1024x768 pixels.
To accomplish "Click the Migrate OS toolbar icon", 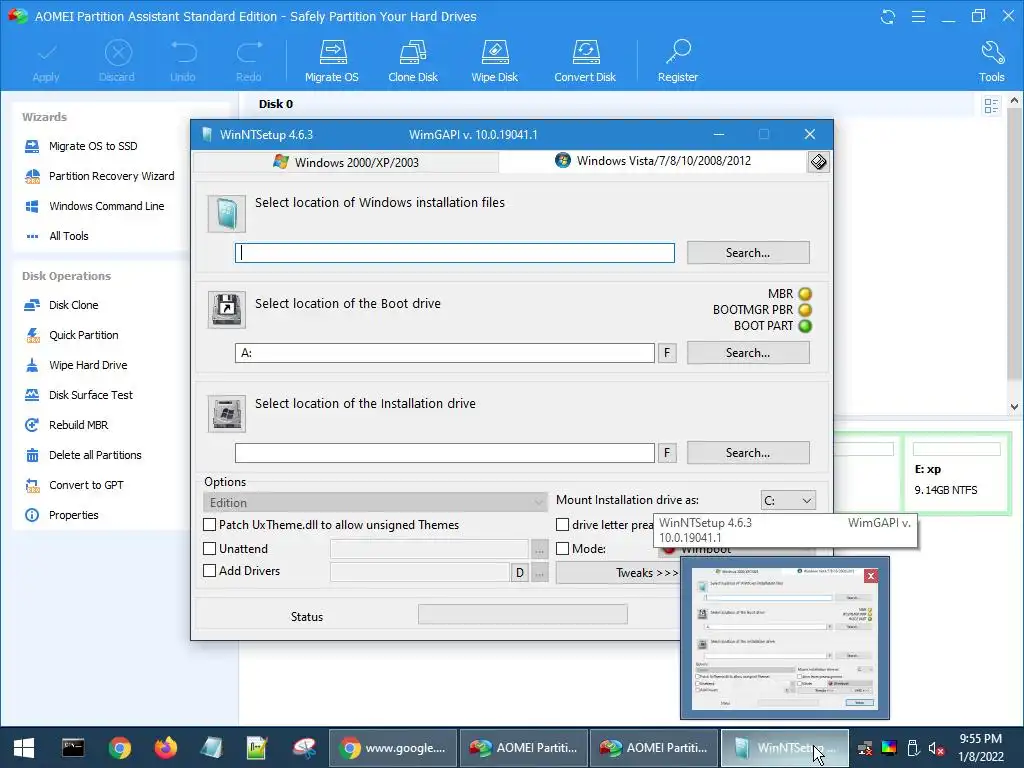I will 332,60.
